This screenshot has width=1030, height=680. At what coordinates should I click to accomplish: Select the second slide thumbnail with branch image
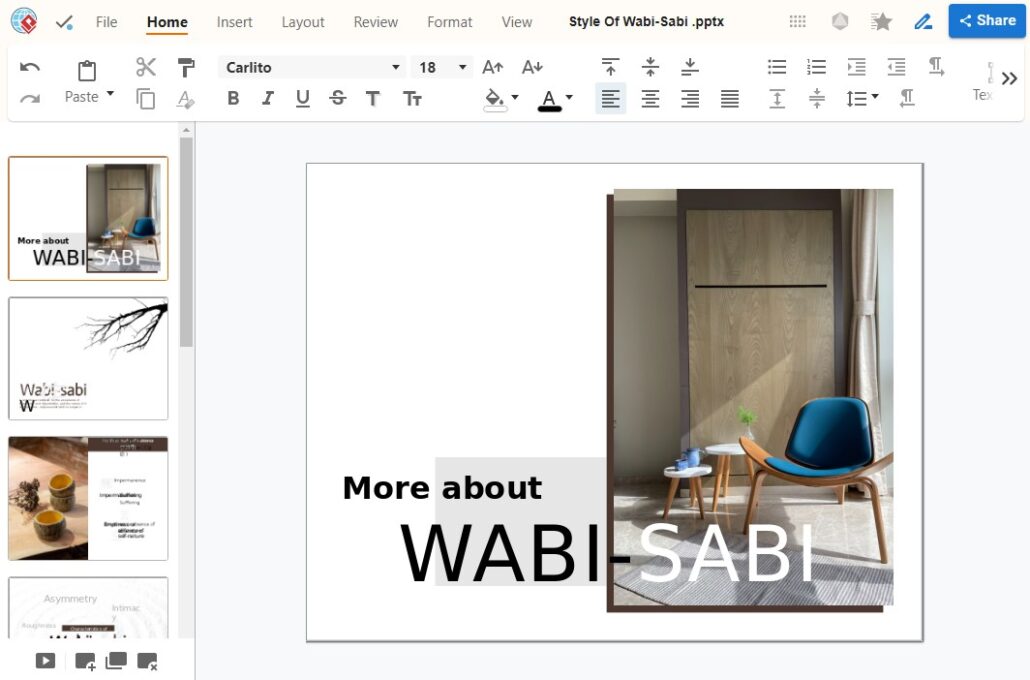click(87, 358)
